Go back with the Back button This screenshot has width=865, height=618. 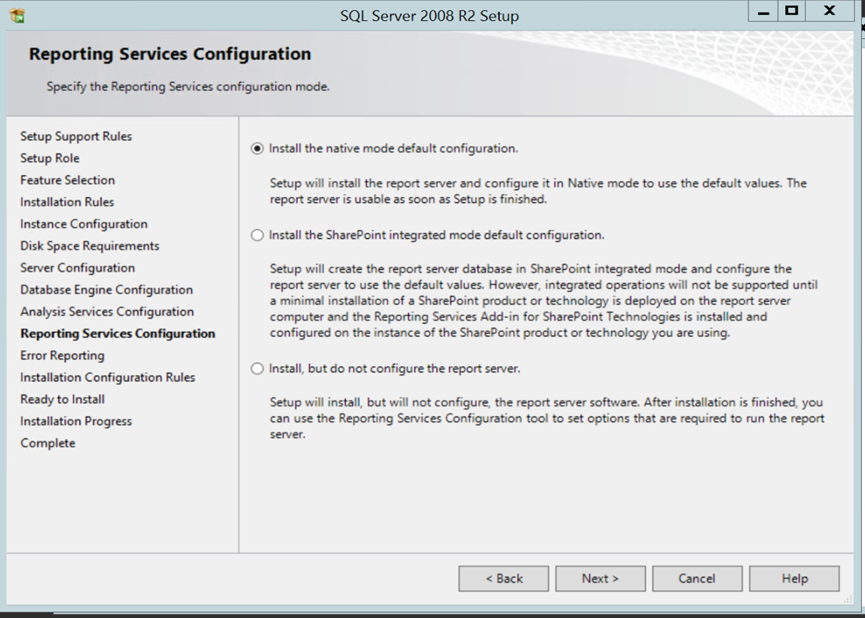(x=504, y=578)
